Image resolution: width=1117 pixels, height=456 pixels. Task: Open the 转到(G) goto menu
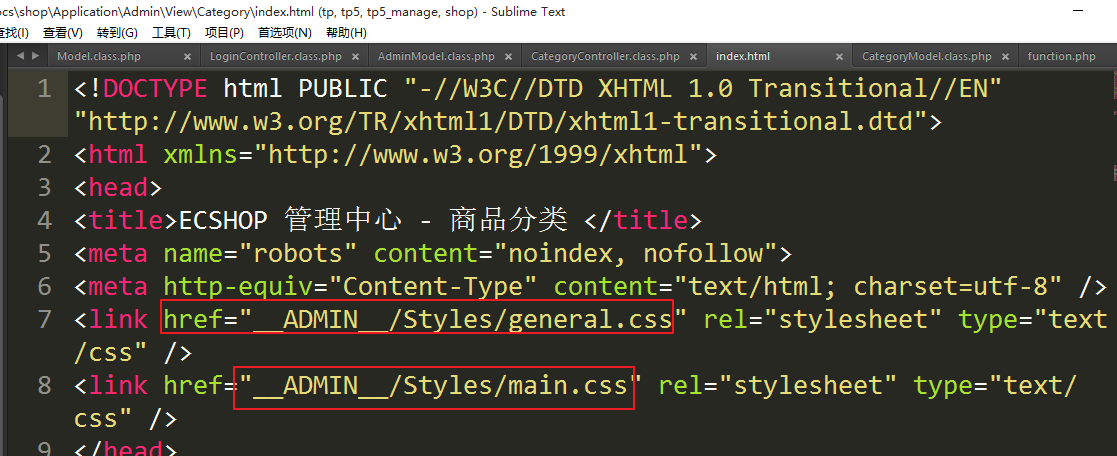click(x=117, y=33)
